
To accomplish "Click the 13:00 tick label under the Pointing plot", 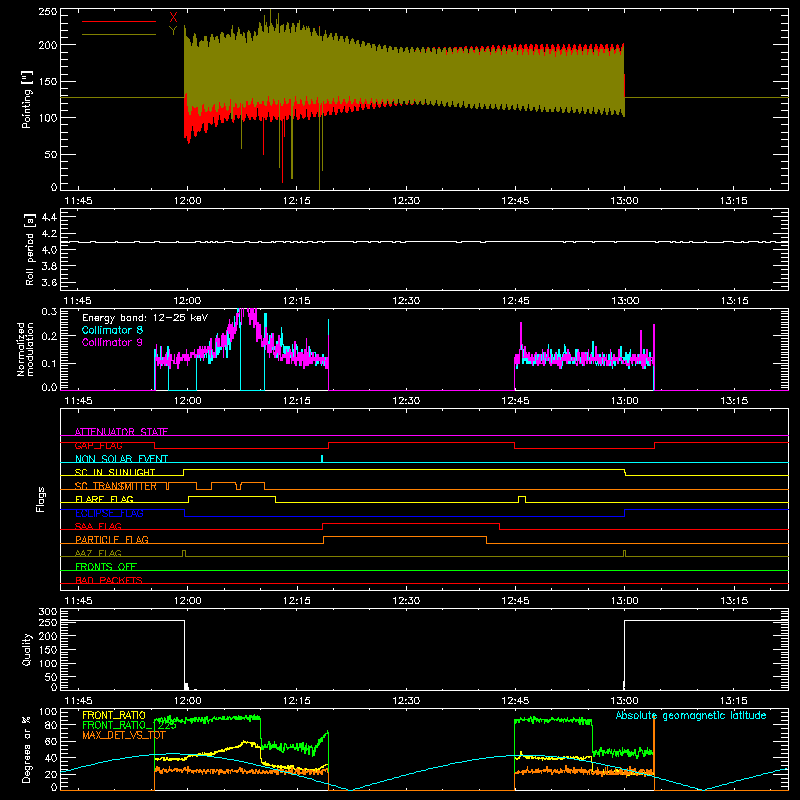I will pos(624,201).
